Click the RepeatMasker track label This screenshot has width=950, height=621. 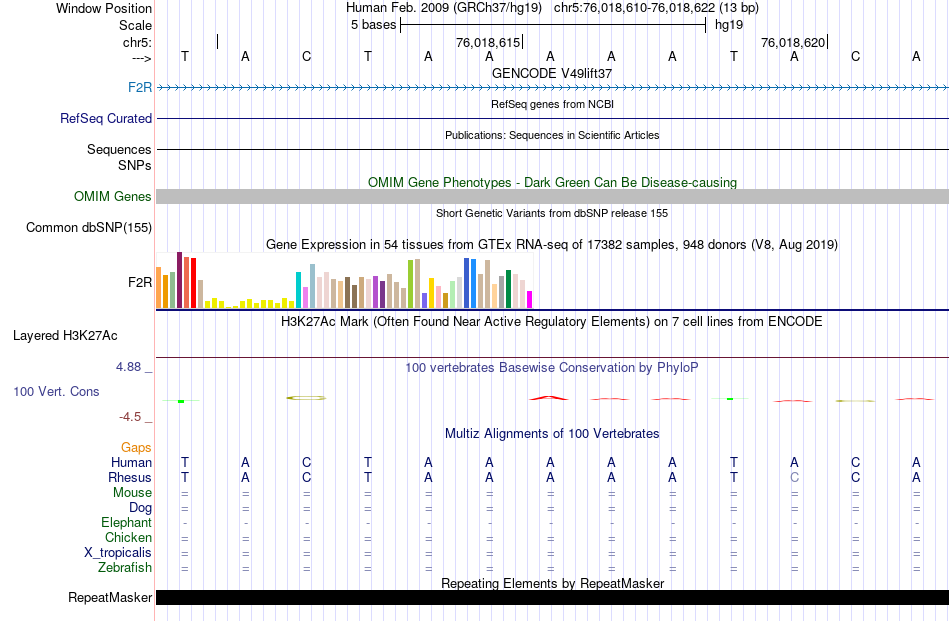point(110,597)
